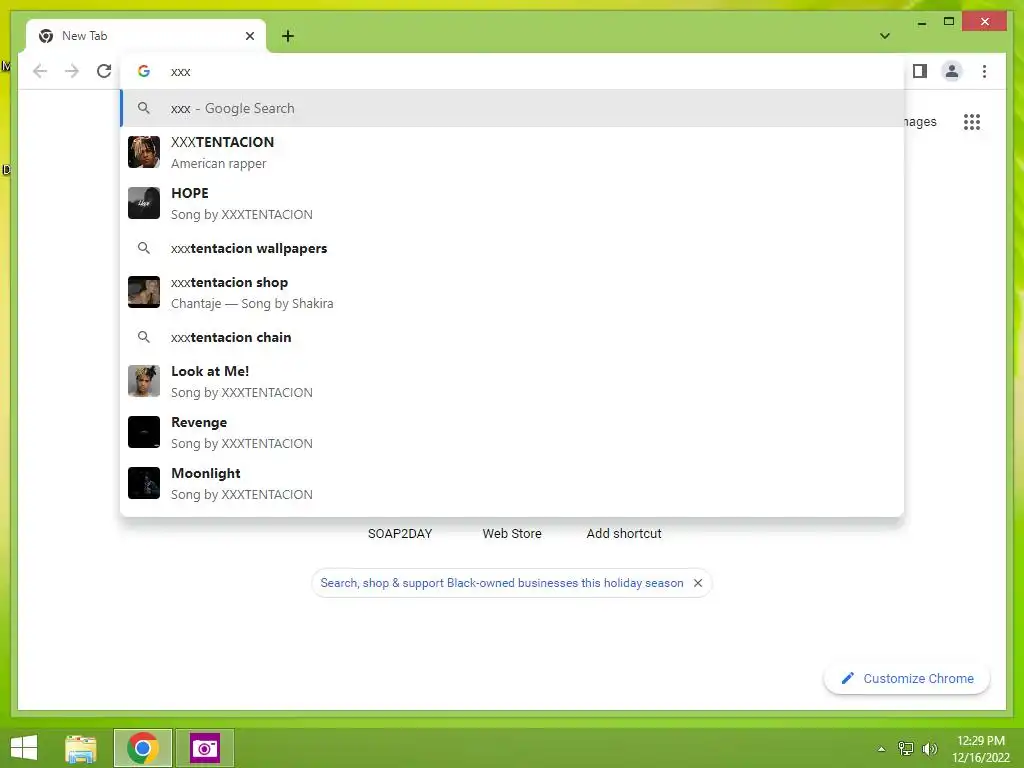Click the Chrome taskbar icon
Screen dimensions: 1024x768
[x=143, y=748]
